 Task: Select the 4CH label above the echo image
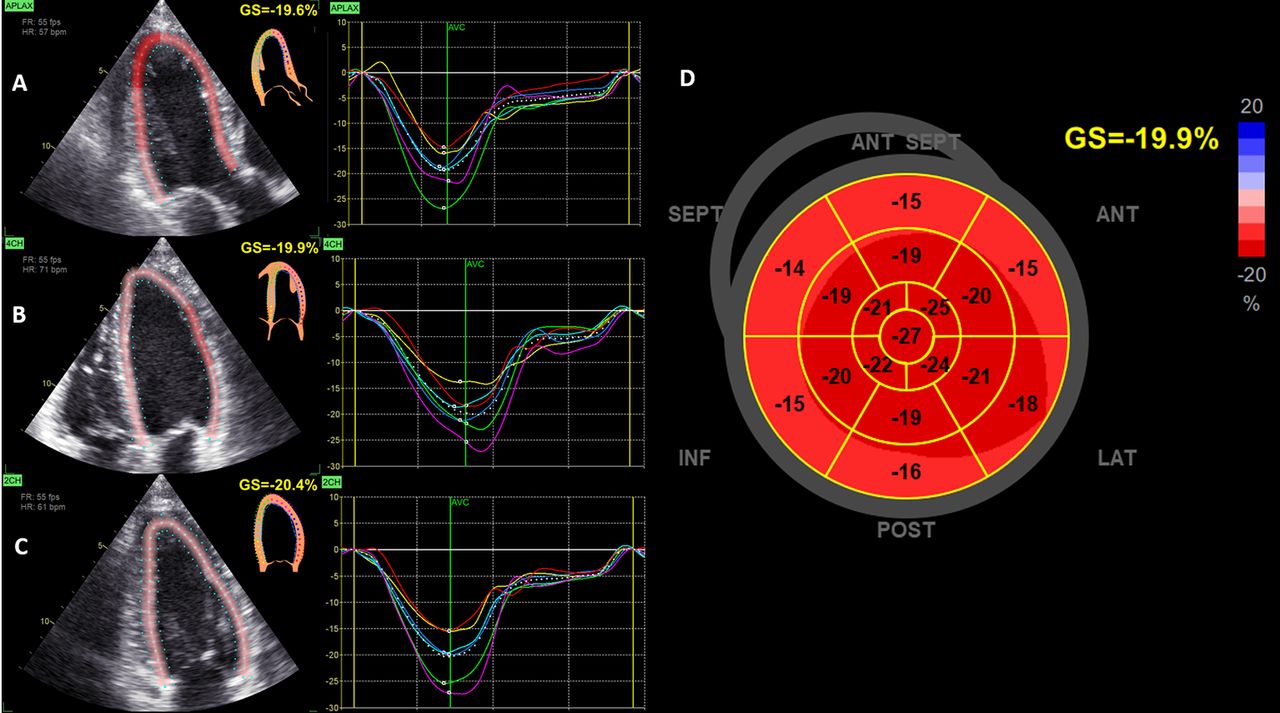point(13,243)
